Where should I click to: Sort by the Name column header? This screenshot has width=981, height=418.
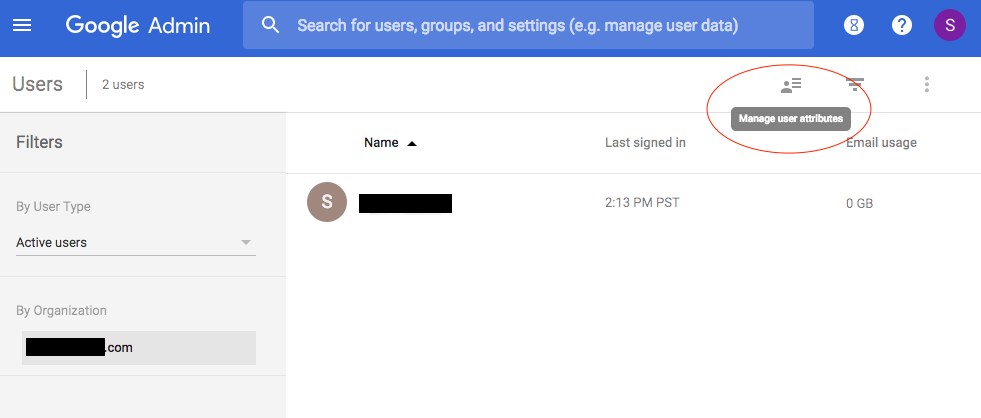[x=381, y=143]
